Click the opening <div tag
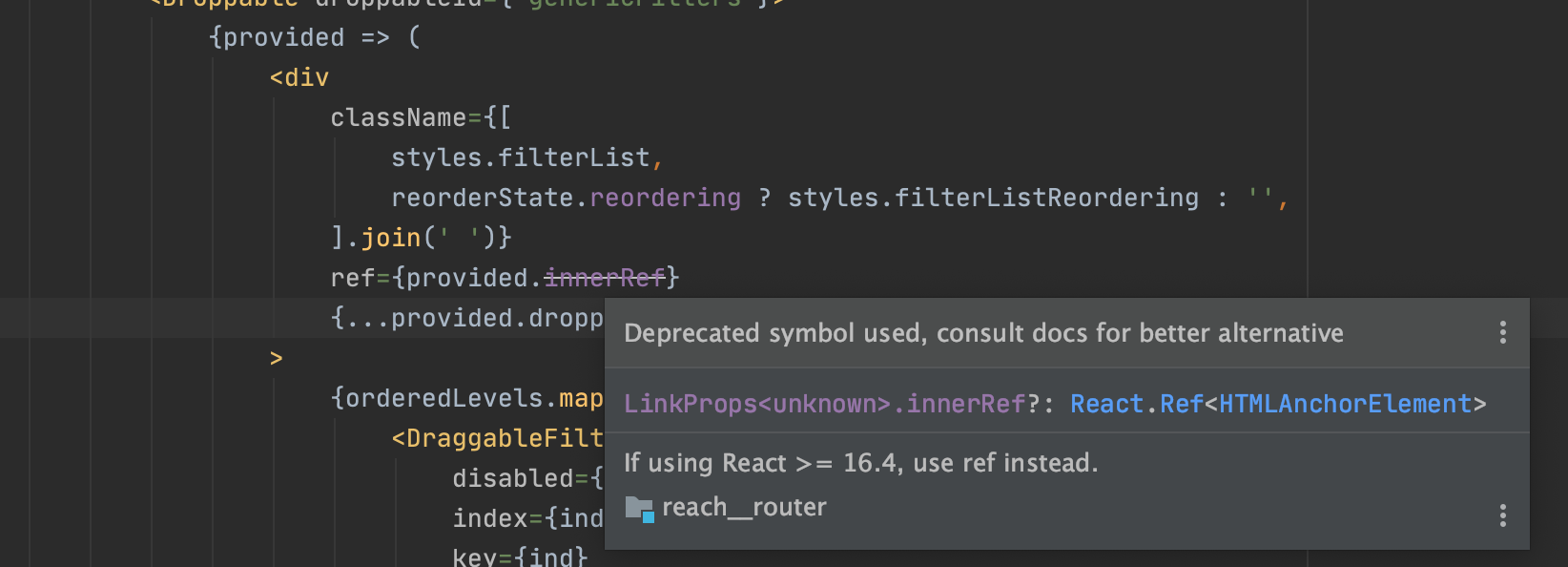Viewport: 1568px width, 567px height. 299,77
